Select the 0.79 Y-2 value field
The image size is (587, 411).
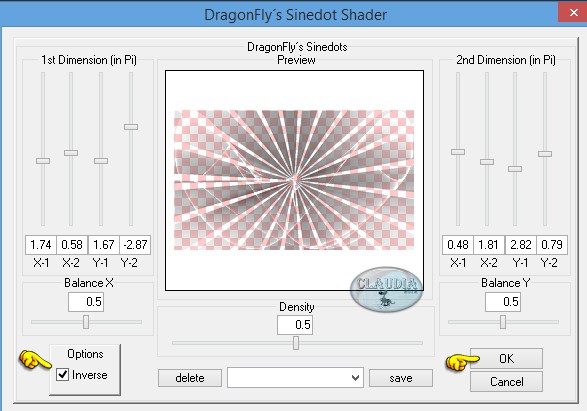tap(552, 245)
